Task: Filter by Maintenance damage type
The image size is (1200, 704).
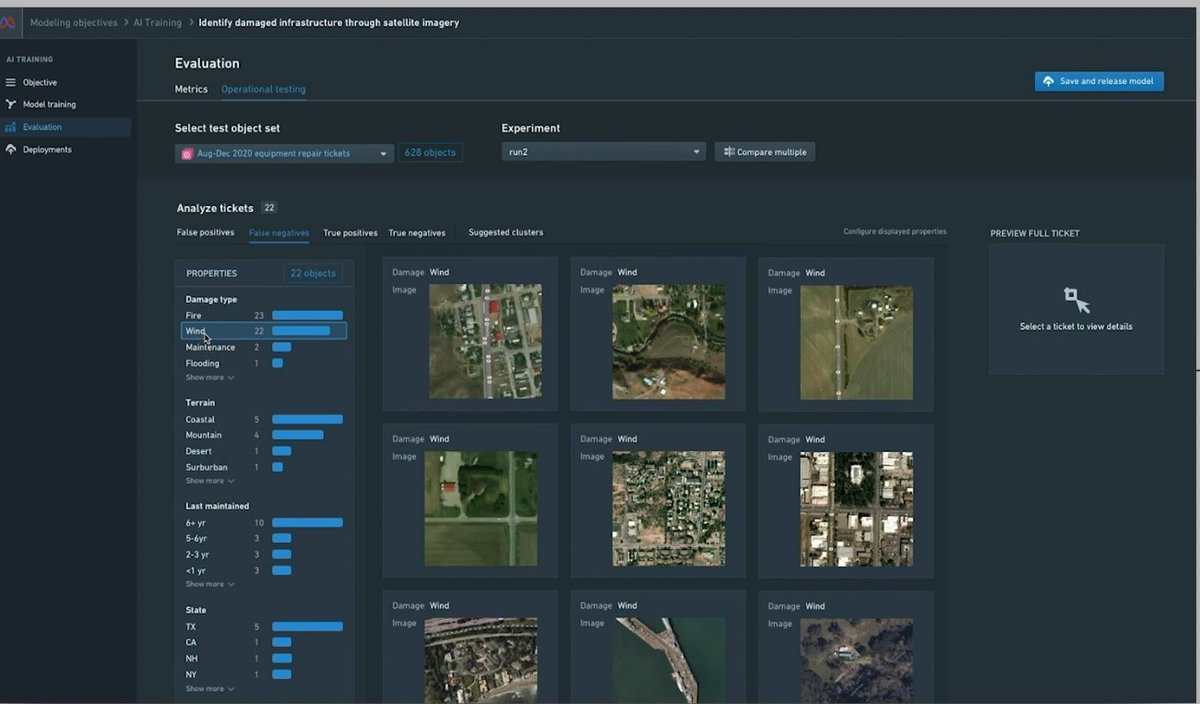Action: point(264,347)
